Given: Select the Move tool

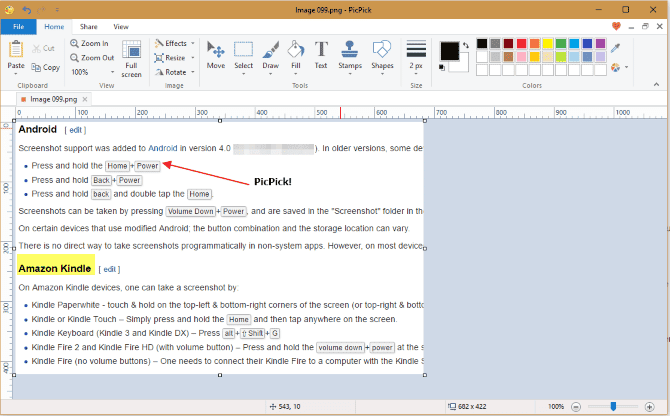Looking at the screenshot, I should (x=216, y=54).
